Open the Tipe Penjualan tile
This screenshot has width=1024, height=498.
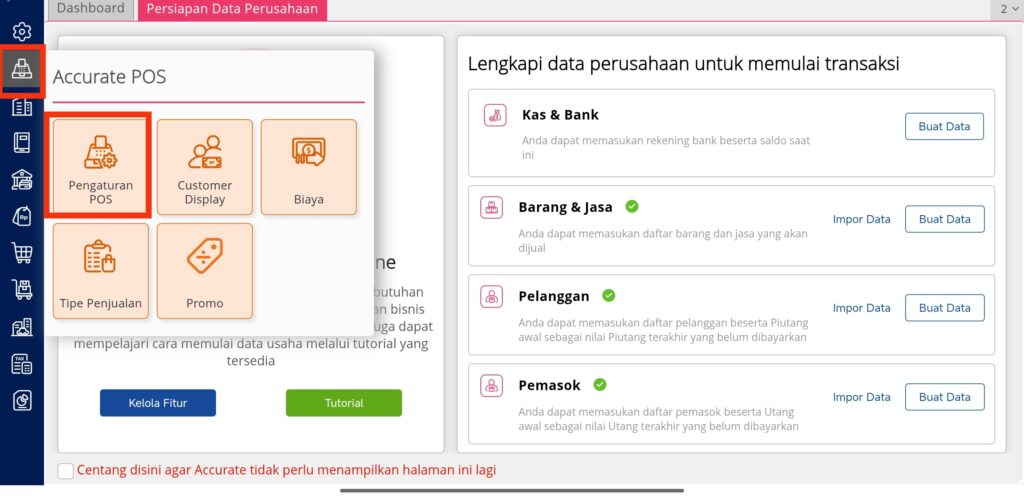[x=101, y=271]
